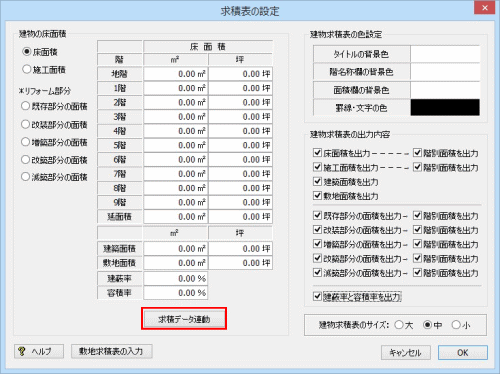Select the 床面積 radio button
This screenshot has width=500, height=374.
[x=27, y=52]
